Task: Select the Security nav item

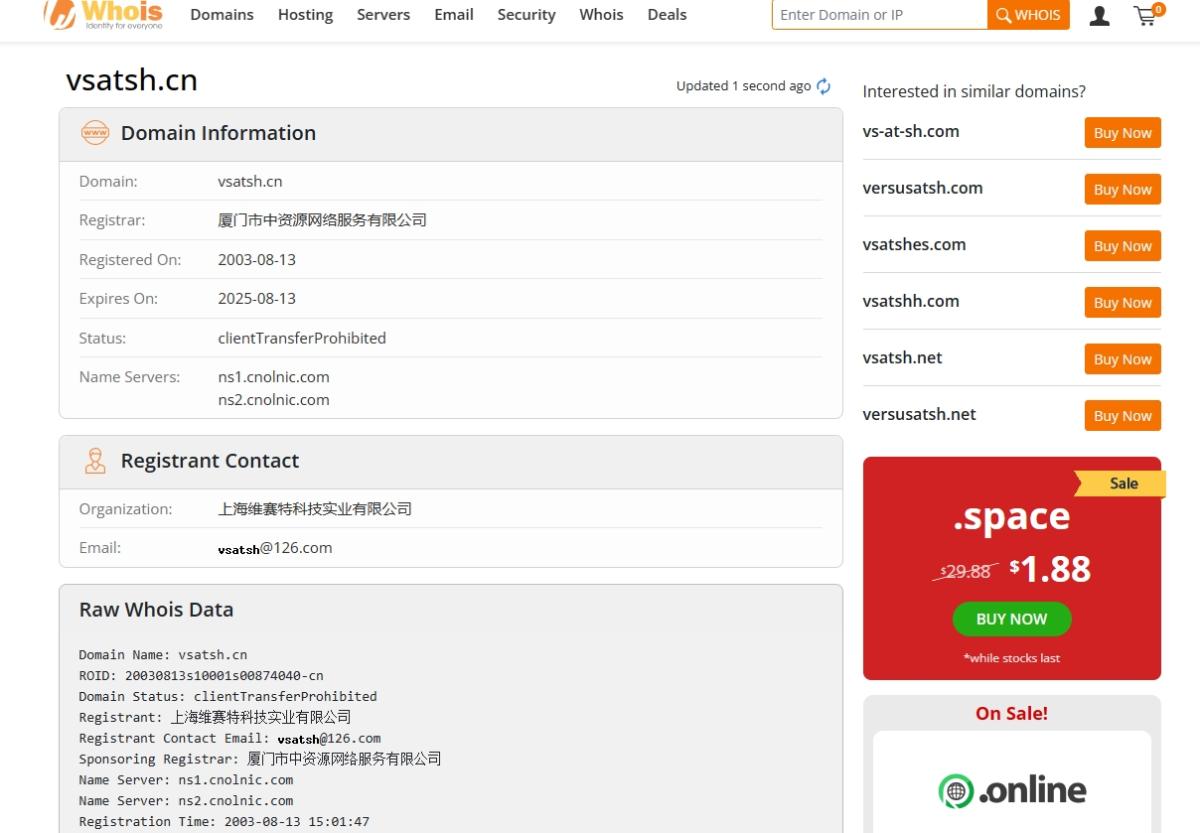Action: click(x=526, y=14)
